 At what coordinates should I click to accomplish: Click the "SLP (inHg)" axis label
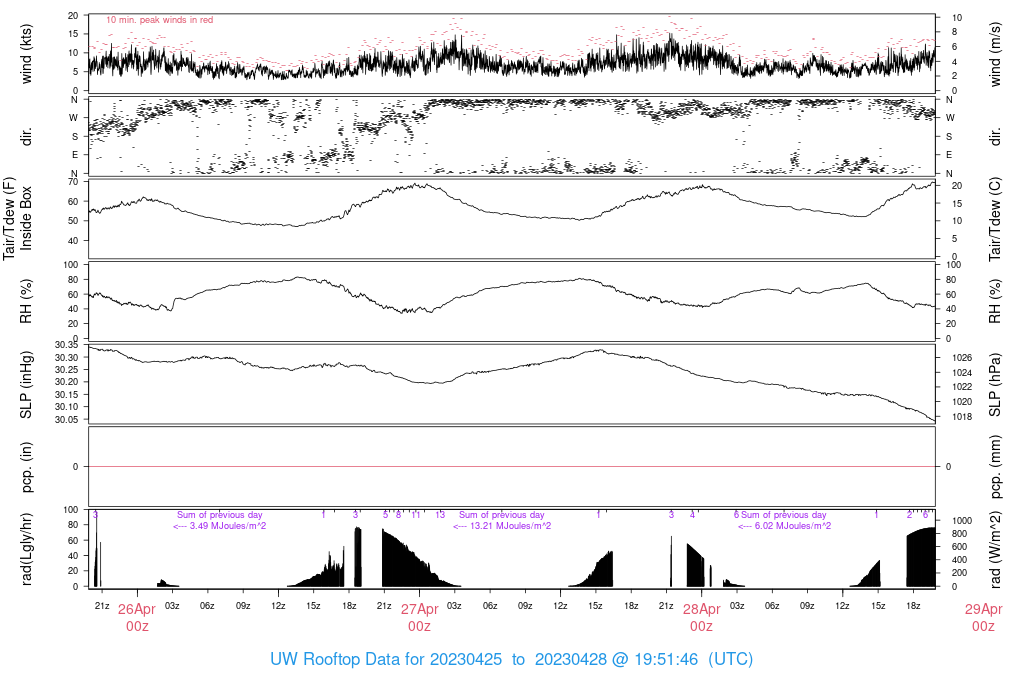[26, 385]
